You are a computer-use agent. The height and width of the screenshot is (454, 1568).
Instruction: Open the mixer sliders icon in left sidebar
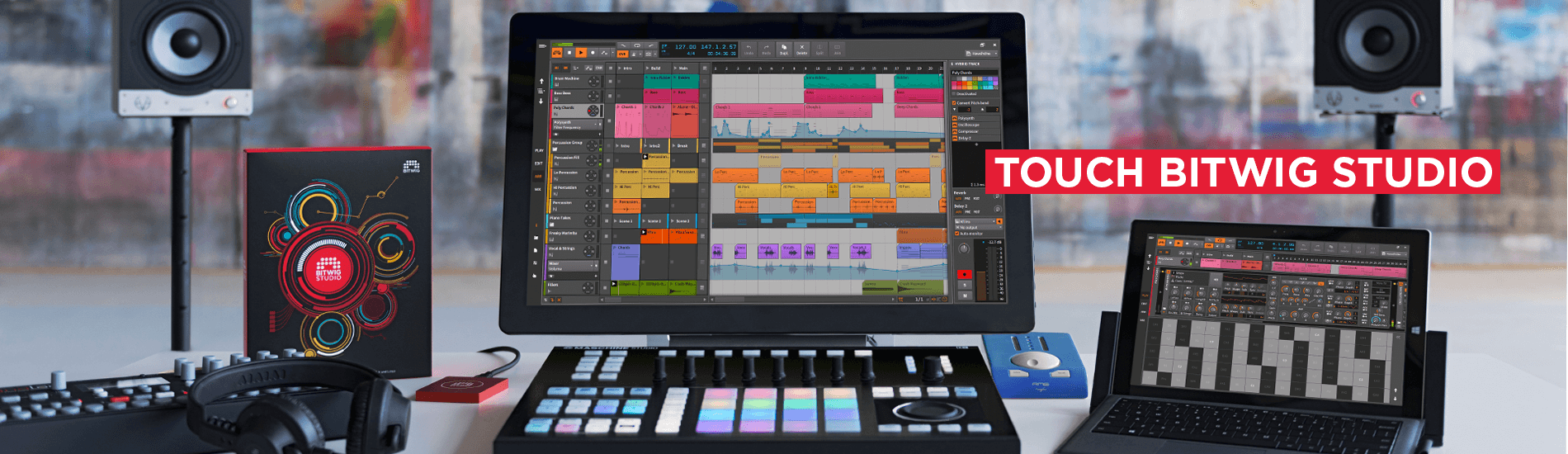point(536,262)
